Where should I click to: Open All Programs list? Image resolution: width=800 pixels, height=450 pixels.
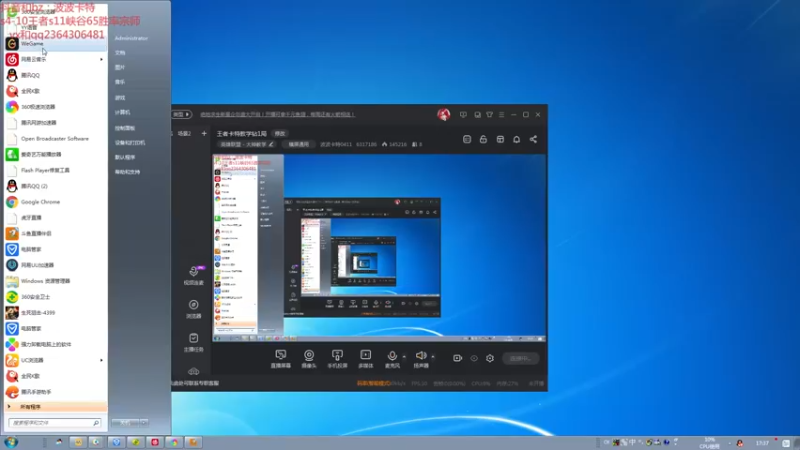(x=55, y=407)
